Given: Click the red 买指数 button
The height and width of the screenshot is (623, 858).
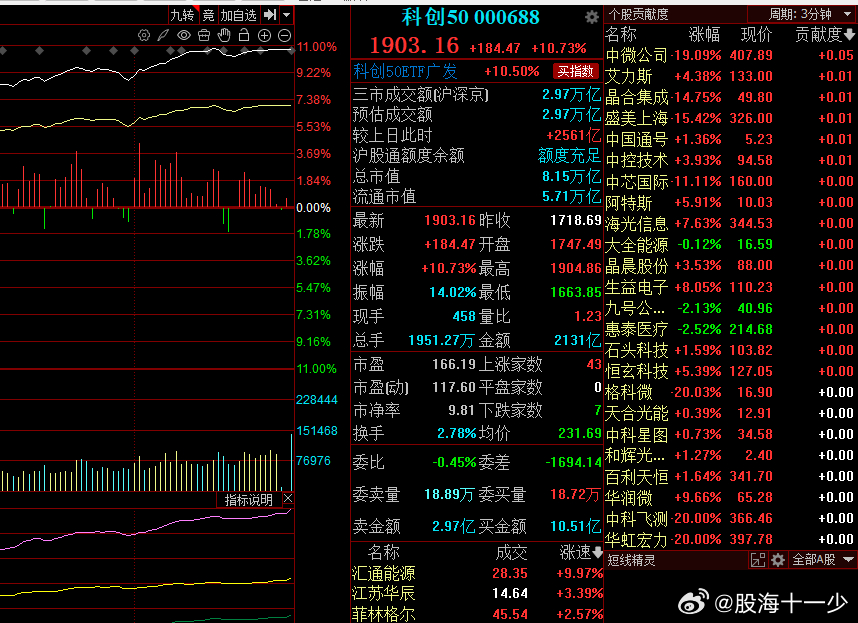Looking at the screenshot, I should point(576,71).
